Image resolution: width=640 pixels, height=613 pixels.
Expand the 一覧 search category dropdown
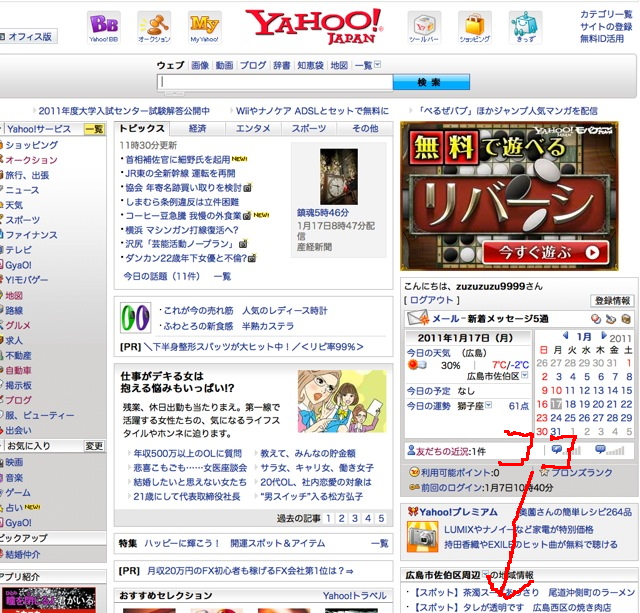[377, 64]
